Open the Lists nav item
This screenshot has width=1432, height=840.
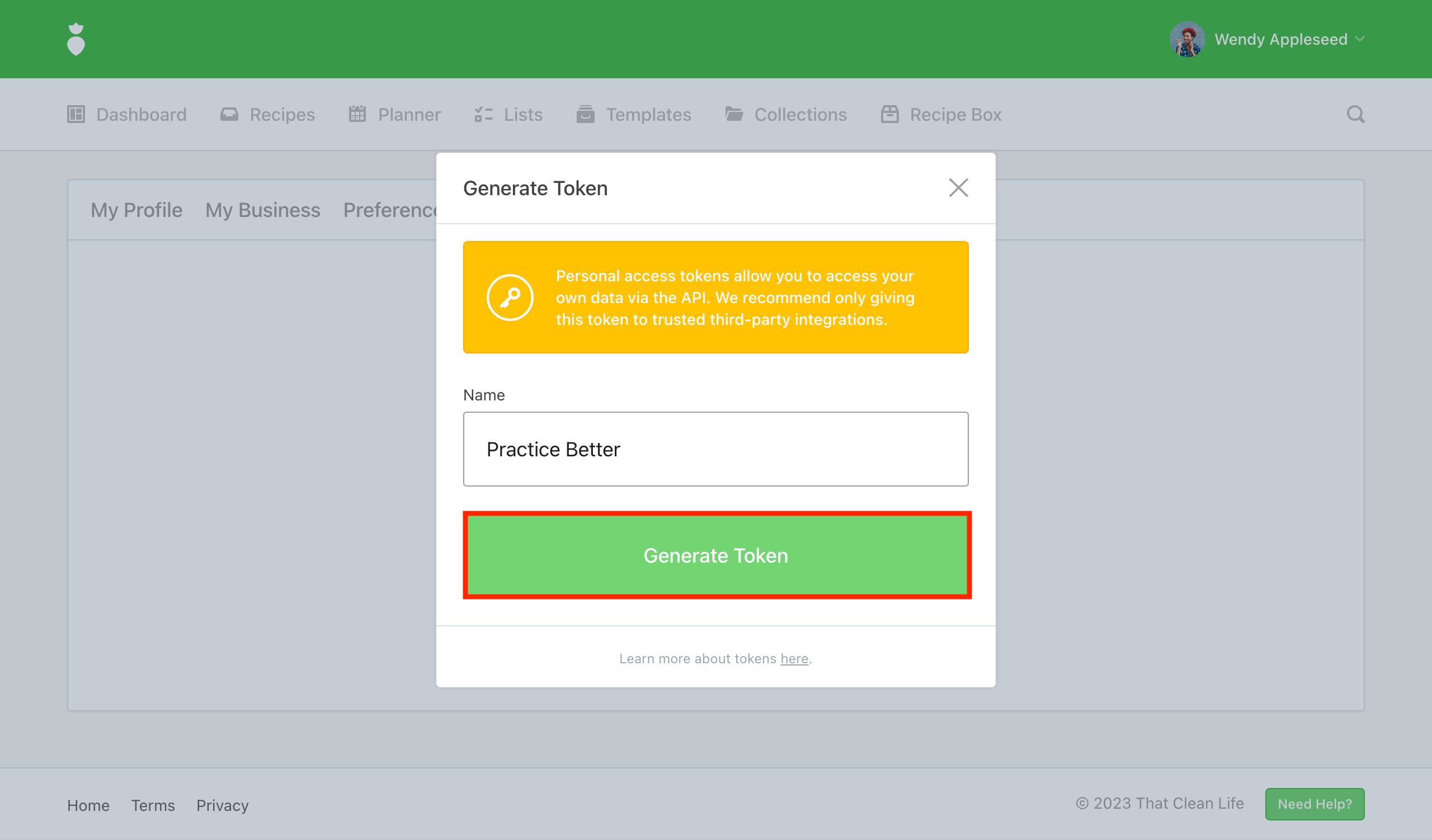pyautogui.click(x=508, y=115)
